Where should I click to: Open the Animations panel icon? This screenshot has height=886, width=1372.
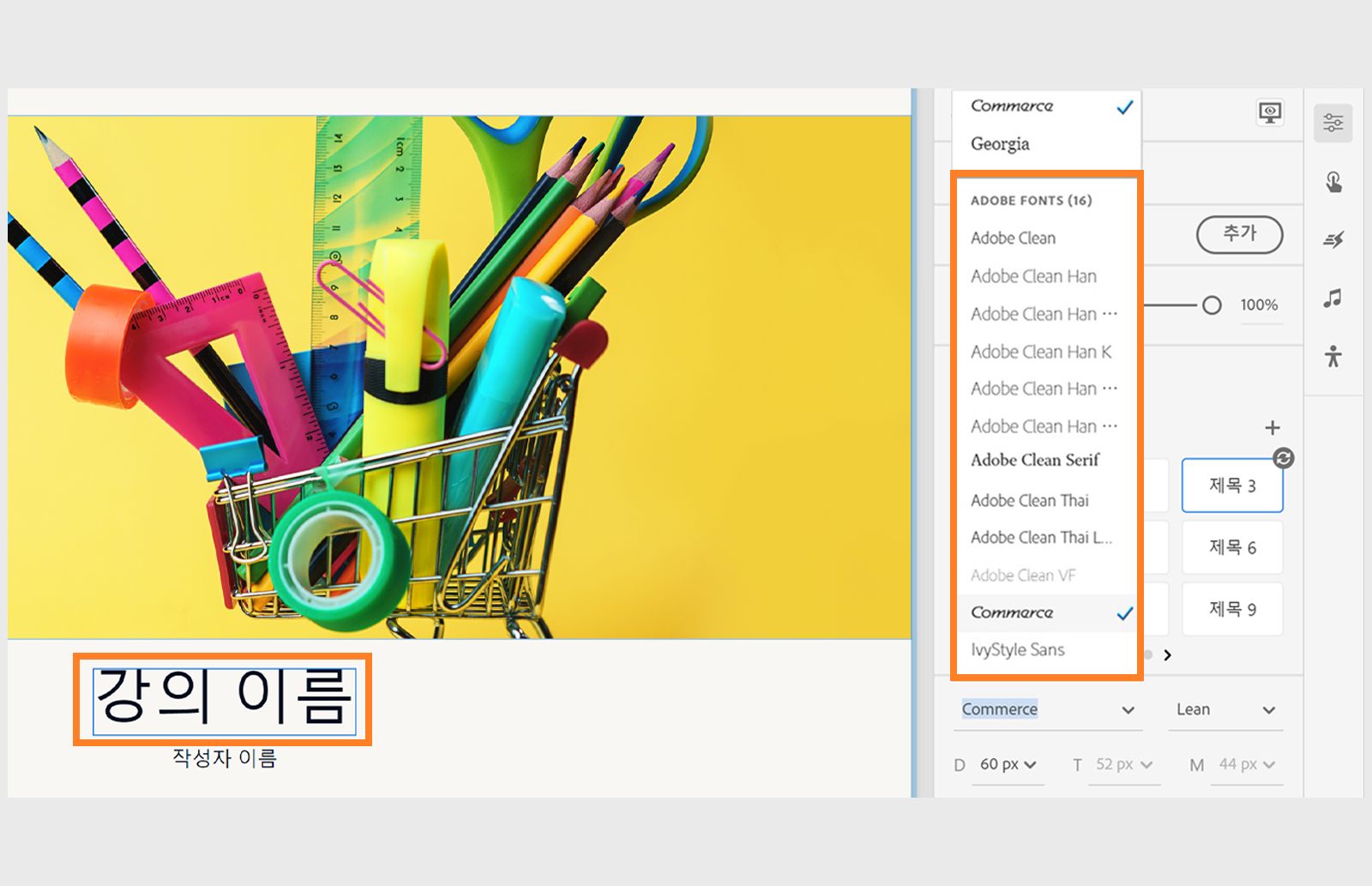pyautogui.click(x=1333, y=240)
